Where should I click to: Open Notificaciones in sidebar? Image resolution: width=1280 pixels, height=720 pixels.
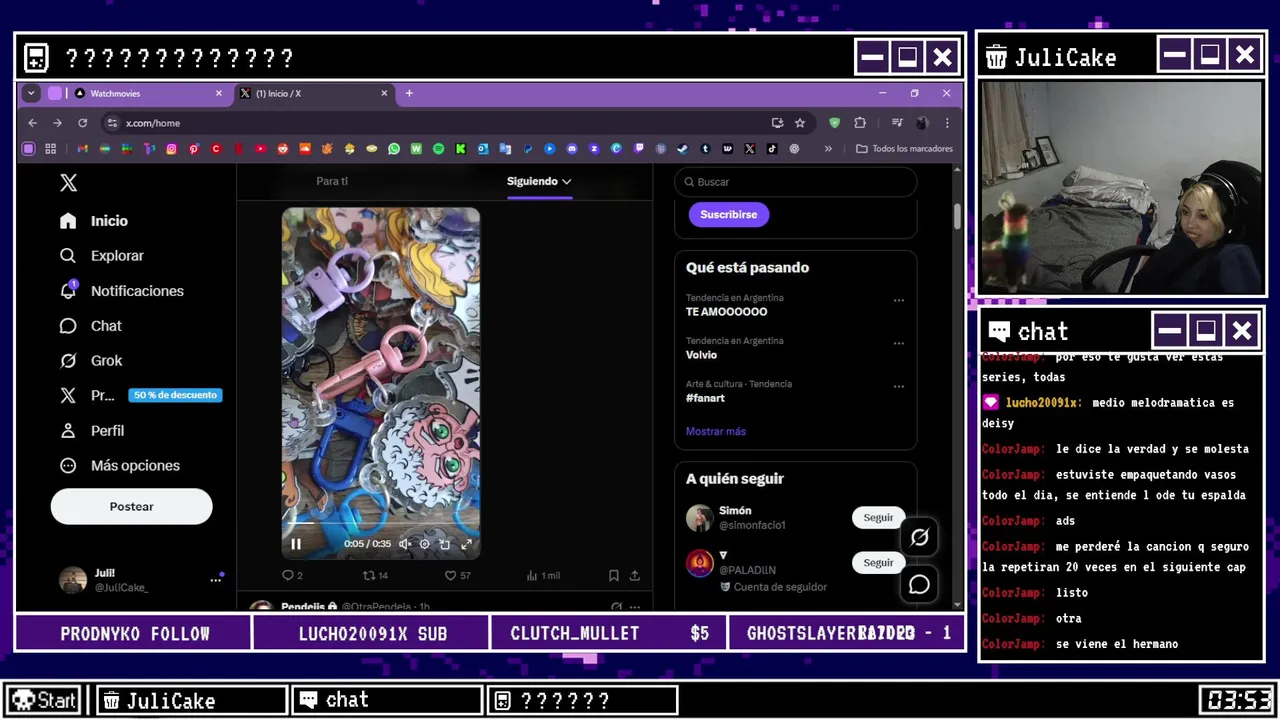(122, 291)
